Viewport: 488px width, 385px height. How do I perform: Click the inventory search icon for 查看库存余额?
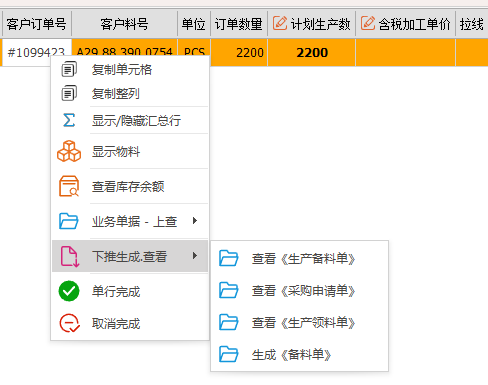point(69,186)
